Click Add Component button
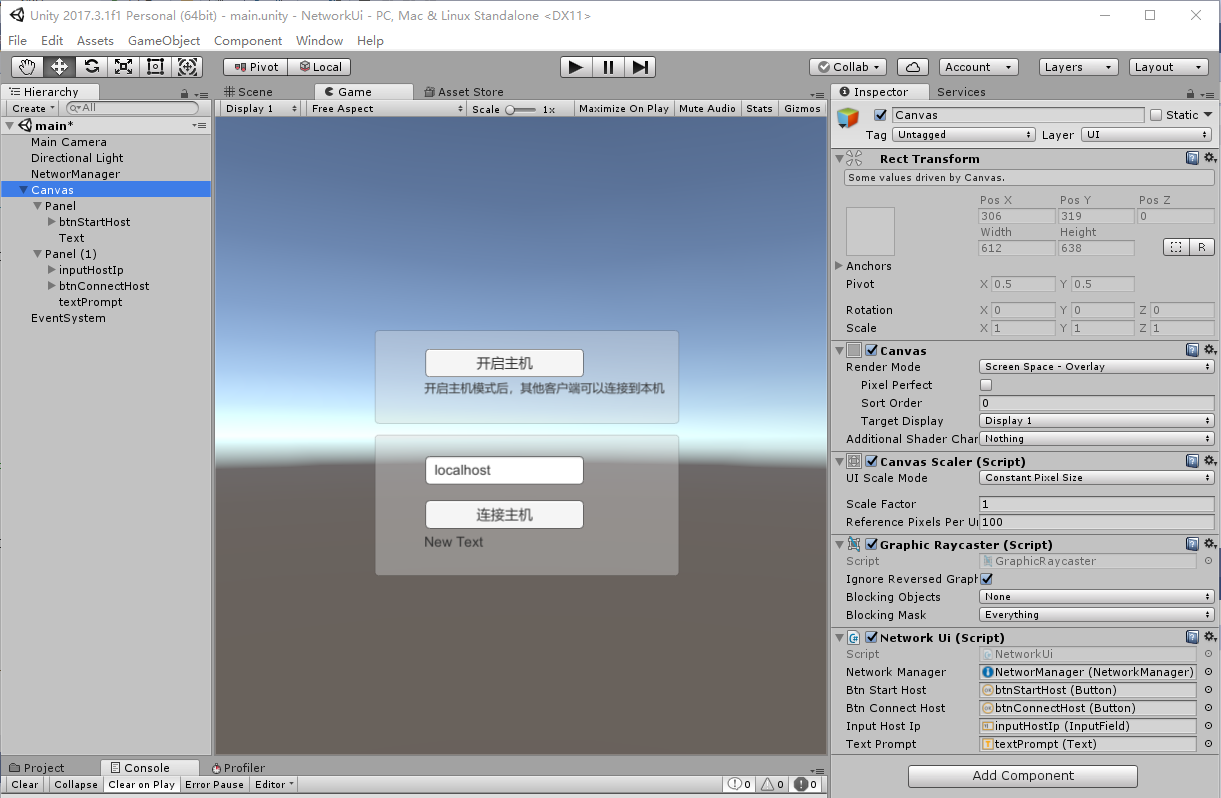Viewport: 1221px width, 798px height. [1023, 776]
